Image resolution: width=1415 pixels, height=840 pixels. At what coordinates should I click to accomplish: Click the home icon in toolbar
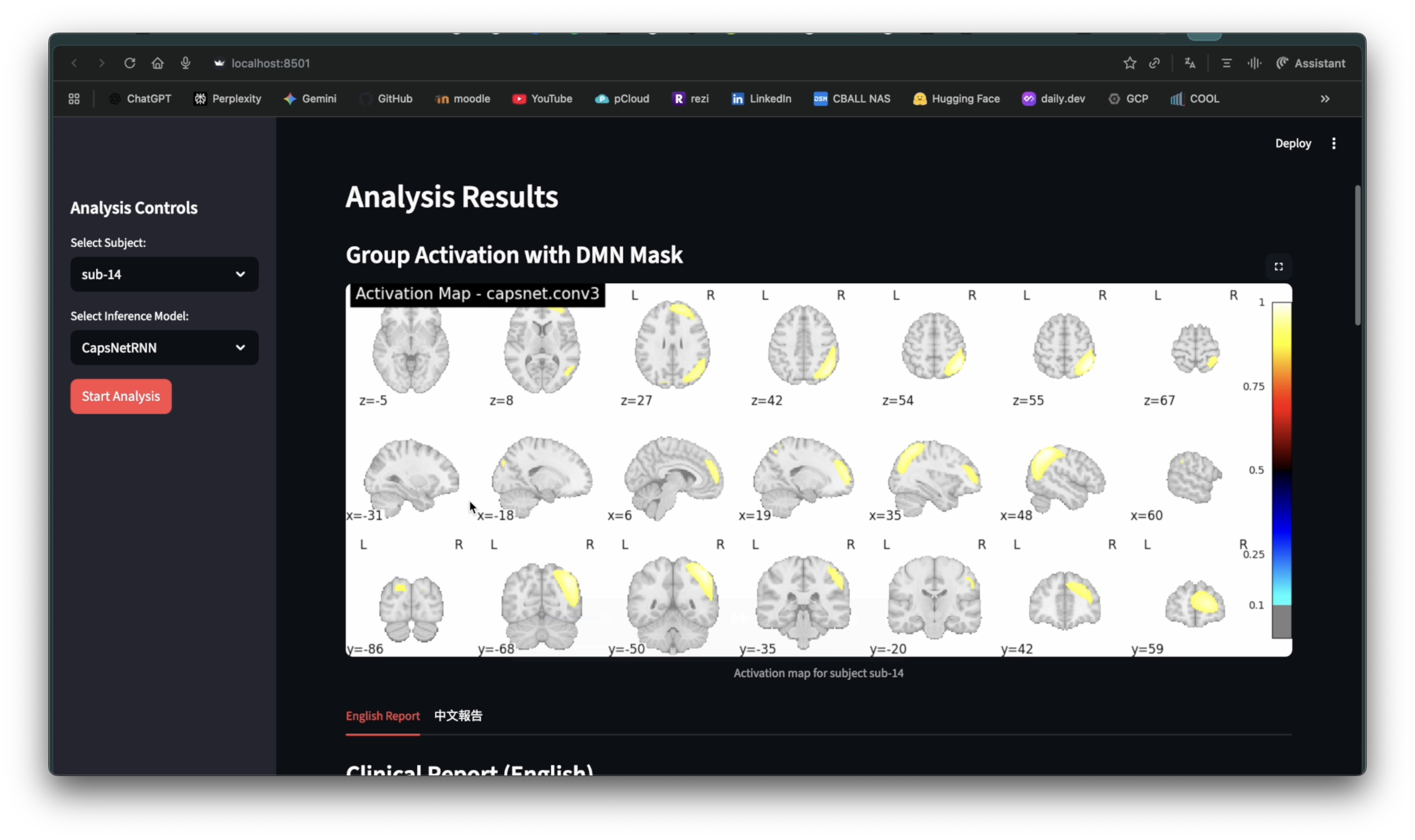[x=157, y=64]
